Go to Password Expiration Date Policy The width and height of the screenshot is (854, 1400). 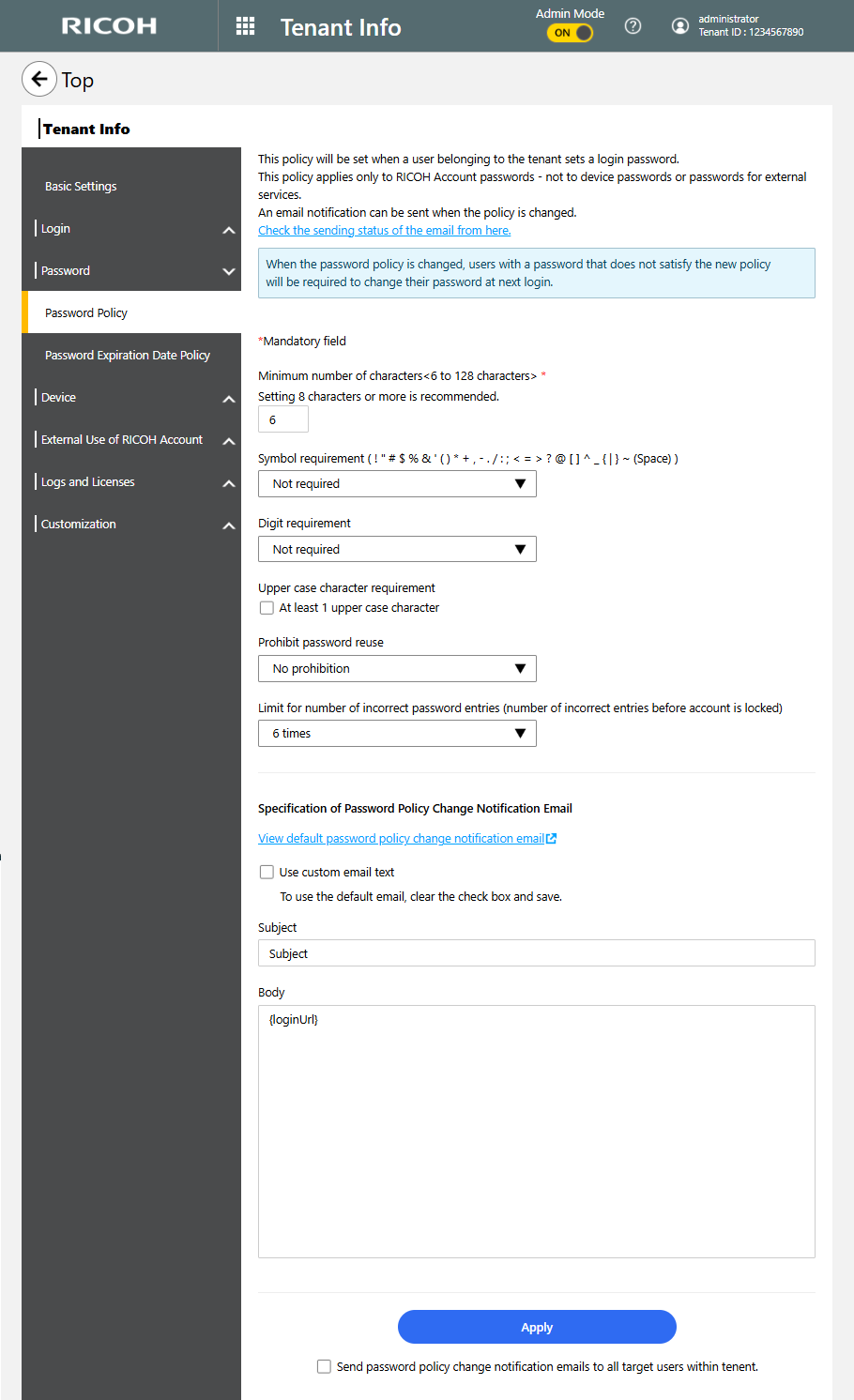tap(128, 356)
